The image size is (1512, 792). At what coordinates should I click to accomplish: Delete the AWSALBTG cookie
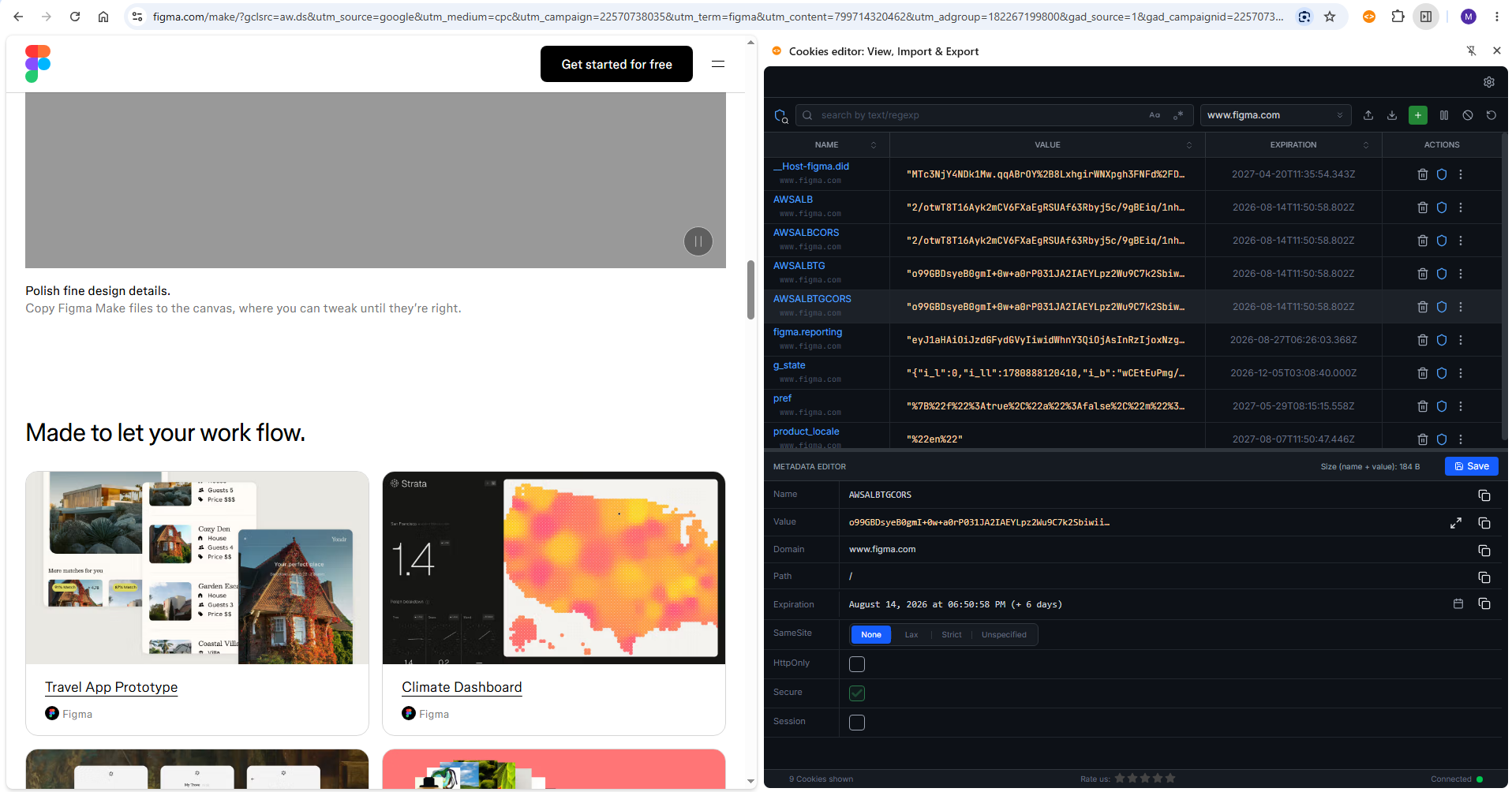pos(1422,274)
